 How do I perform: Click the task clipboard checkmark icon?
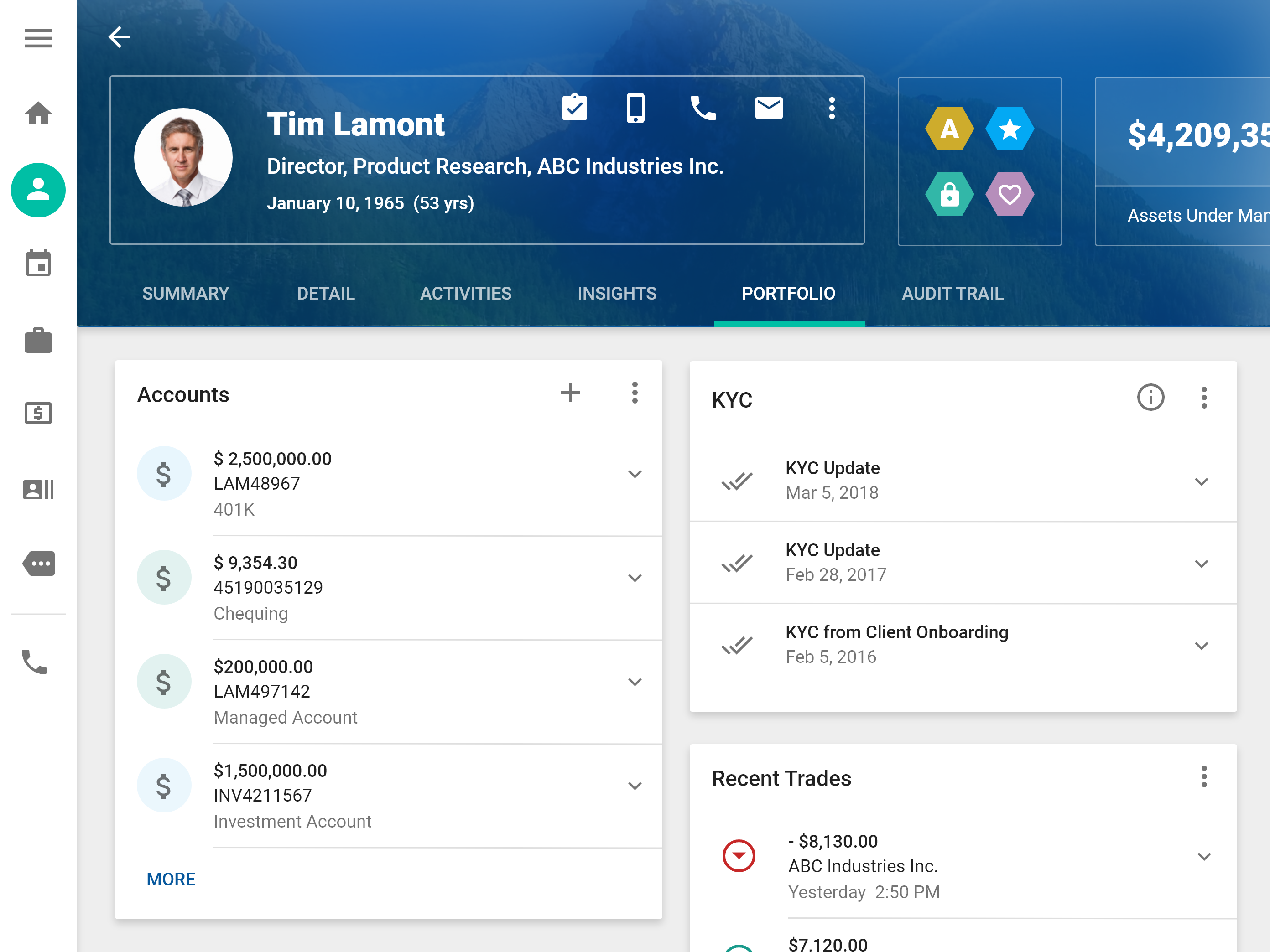(x=574, y=107)
